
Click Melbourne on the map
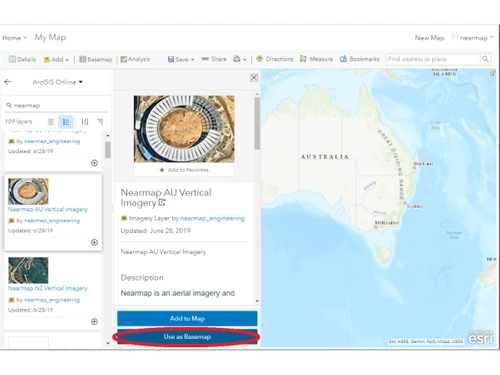pyautogui.click(x=387, y=223)
